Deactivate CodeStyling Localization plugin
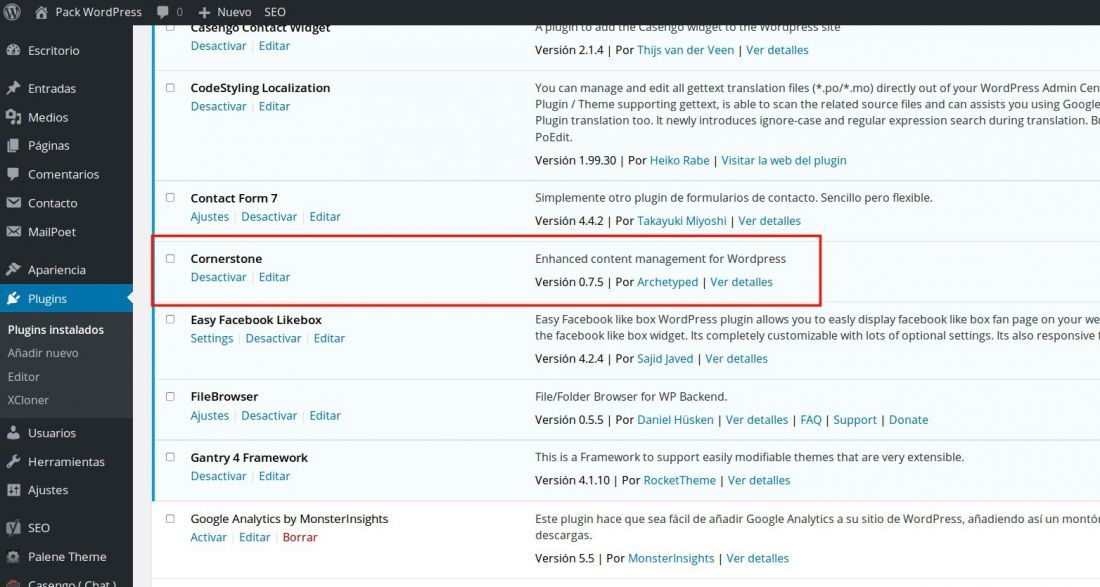This screenshot has width=1100, height=587. coord(218,106)
